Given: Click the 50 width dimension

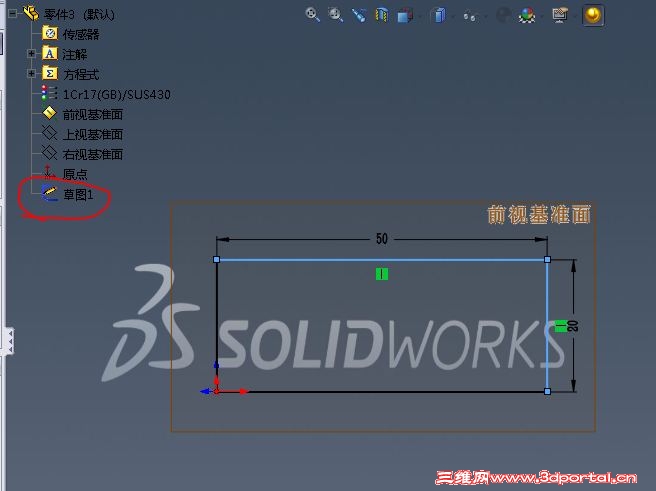Looking at the screenshot, I should click(x=382, y=239).
